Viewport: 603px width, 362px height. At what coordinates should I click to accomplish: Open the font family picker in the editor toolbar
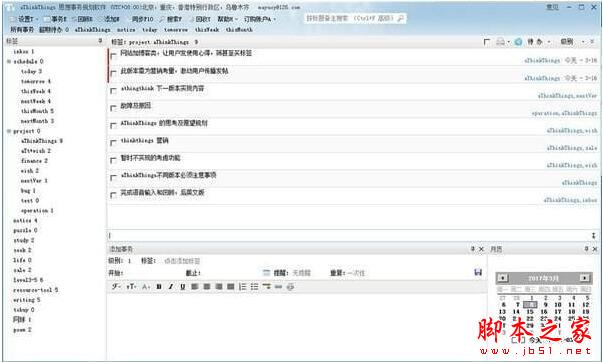(116, 287)
